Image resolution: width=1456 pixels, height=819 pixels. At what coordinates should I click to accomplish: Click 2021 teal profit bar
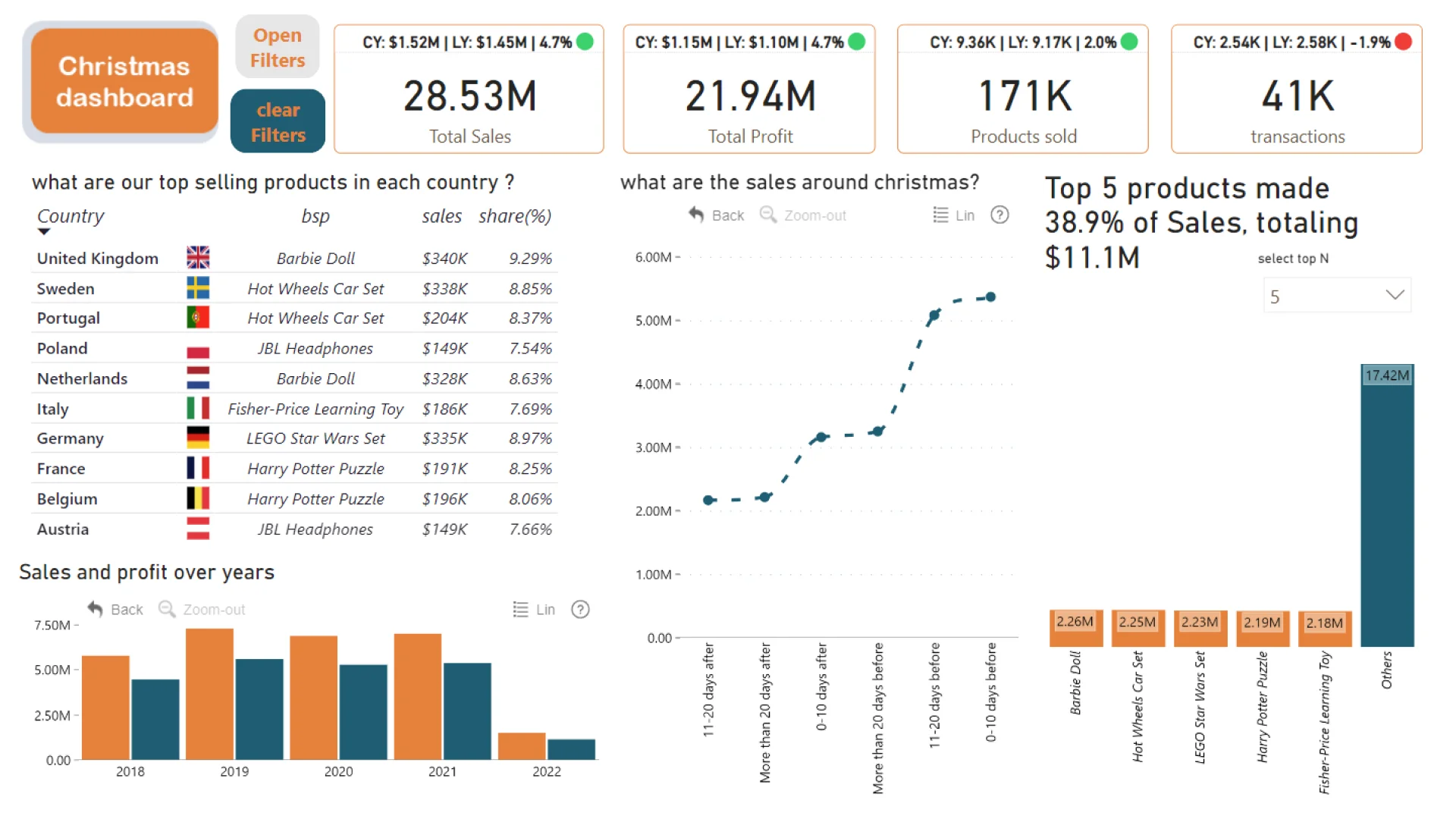[467, 711]
